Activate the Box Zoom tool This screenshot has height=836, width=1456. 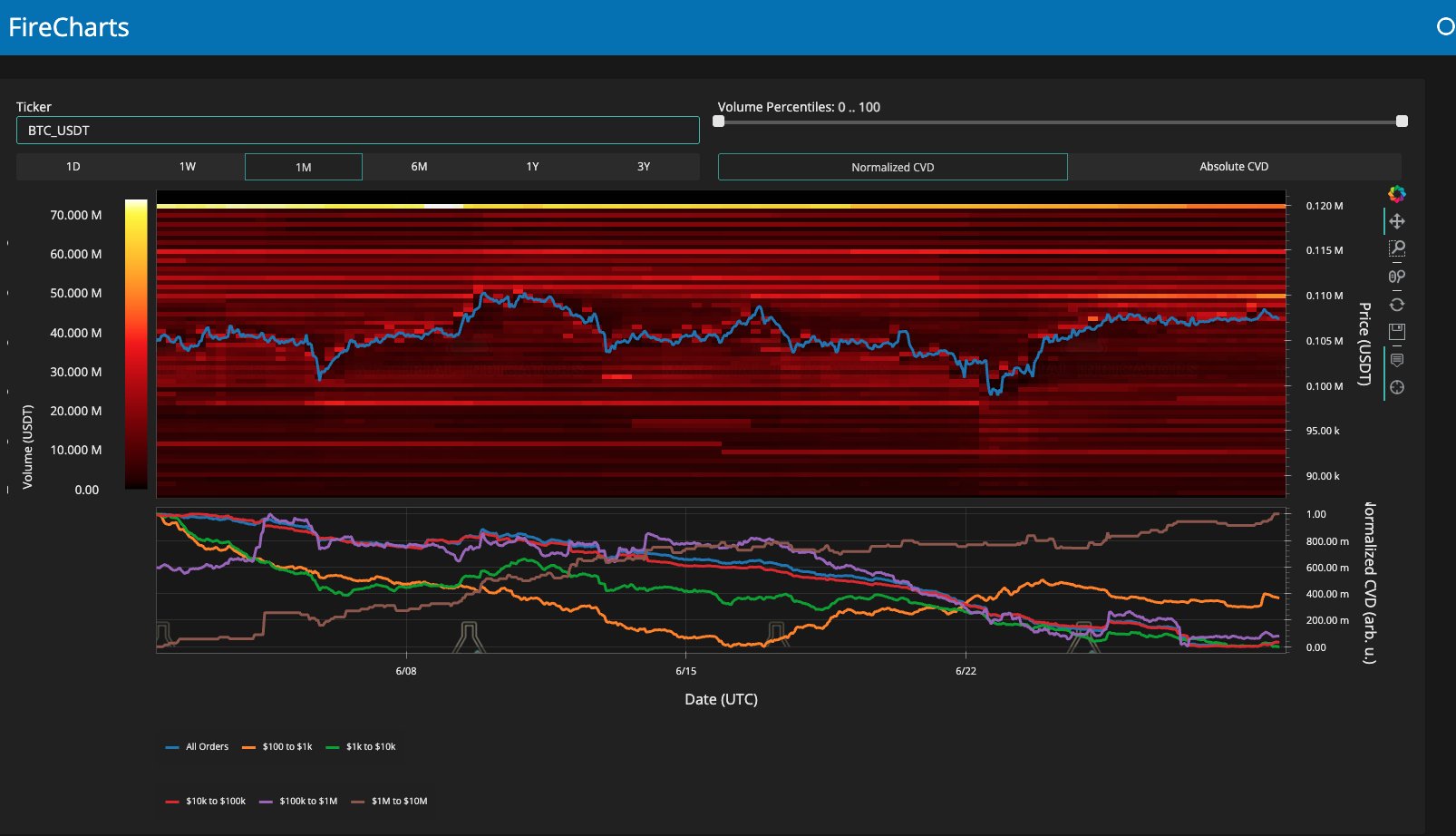1397,248
